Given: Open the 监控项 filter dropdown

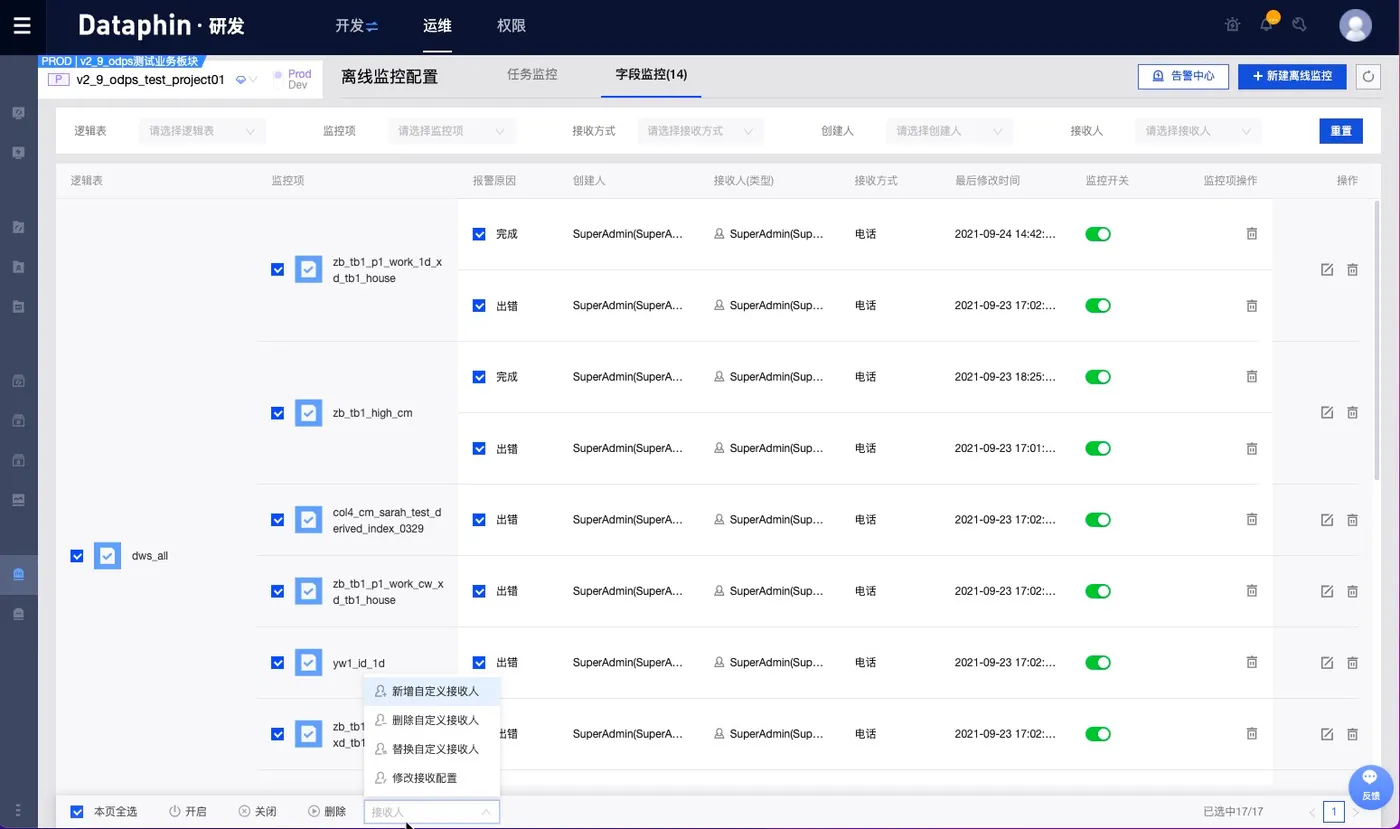Looking at the screenshot, I should 452,131.
